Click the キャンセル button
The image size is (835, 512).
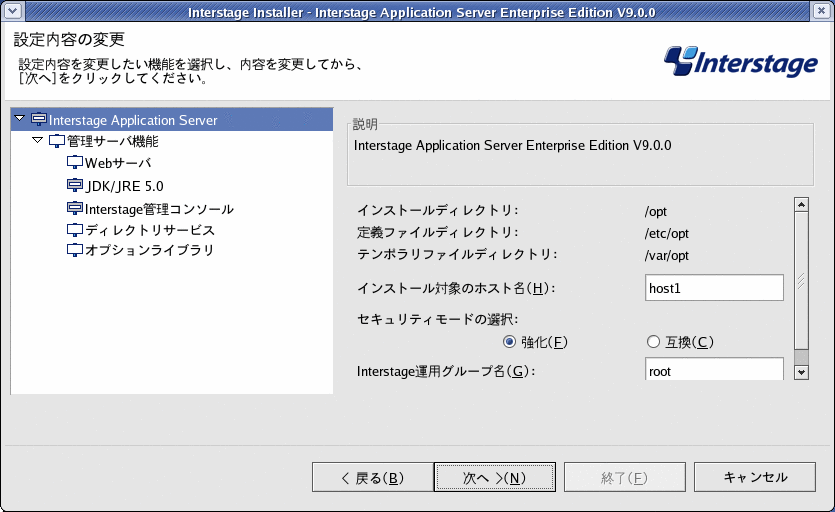tap(755, 477)
